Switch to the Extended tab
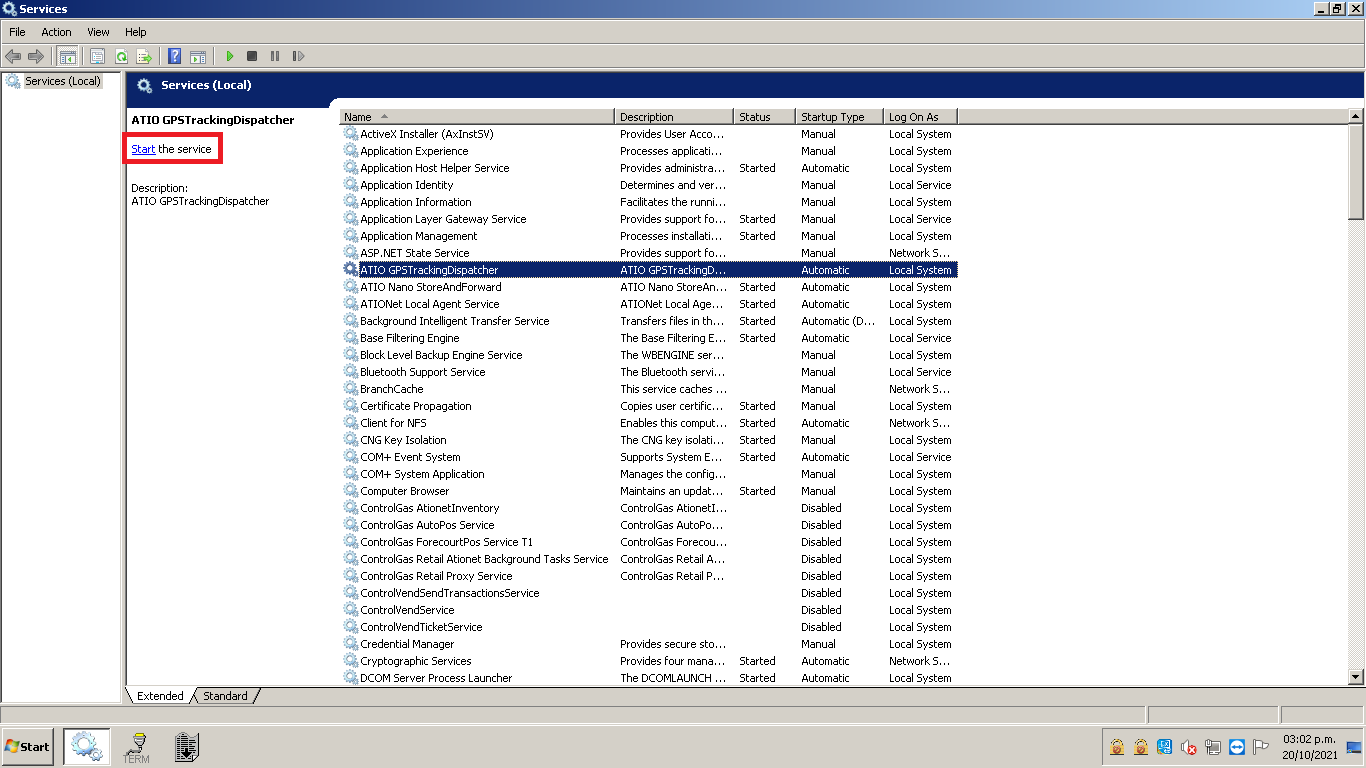 click(x=160, y=696)
